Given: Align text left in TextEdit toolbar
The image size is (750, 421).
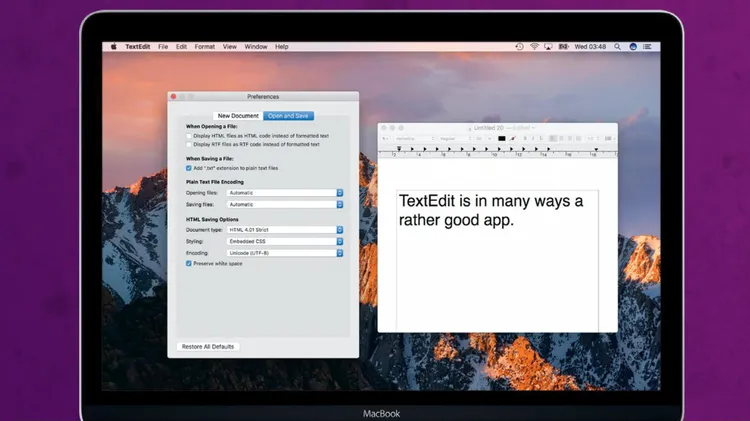Looking at the screenshot, I should [552, 139].
